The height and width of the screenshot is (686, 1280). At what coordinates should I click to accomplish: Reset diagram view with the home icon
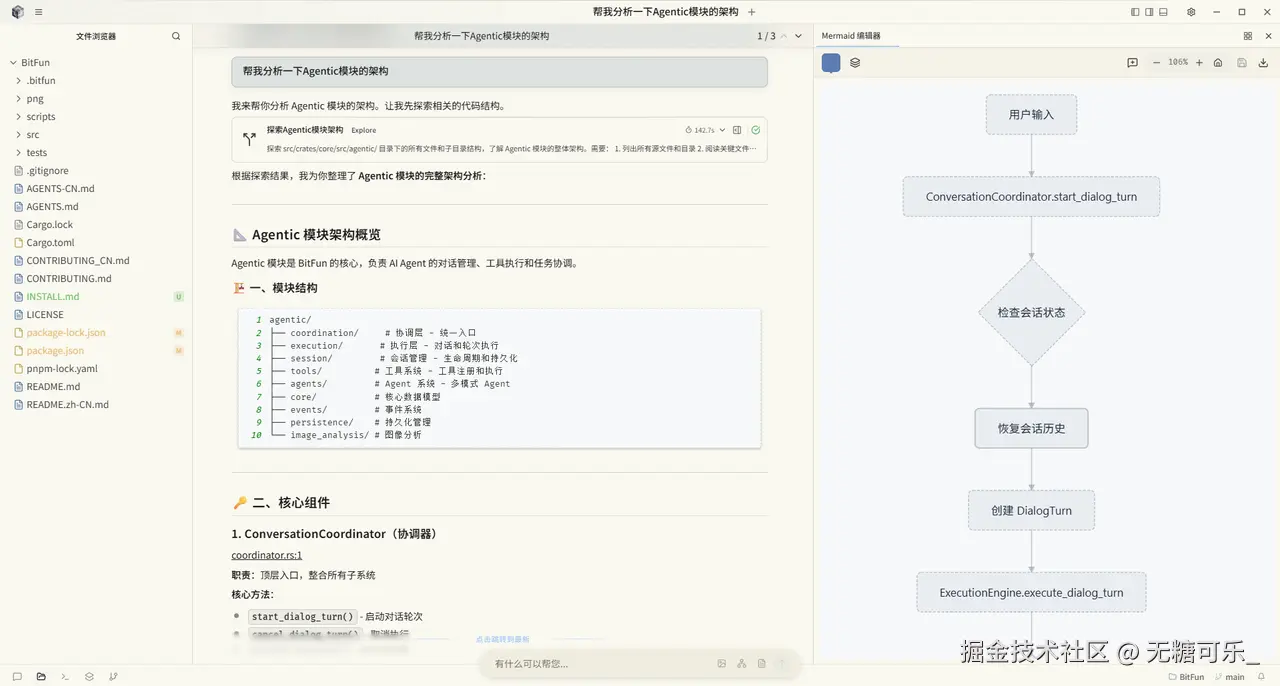[x=1218, y=63]
